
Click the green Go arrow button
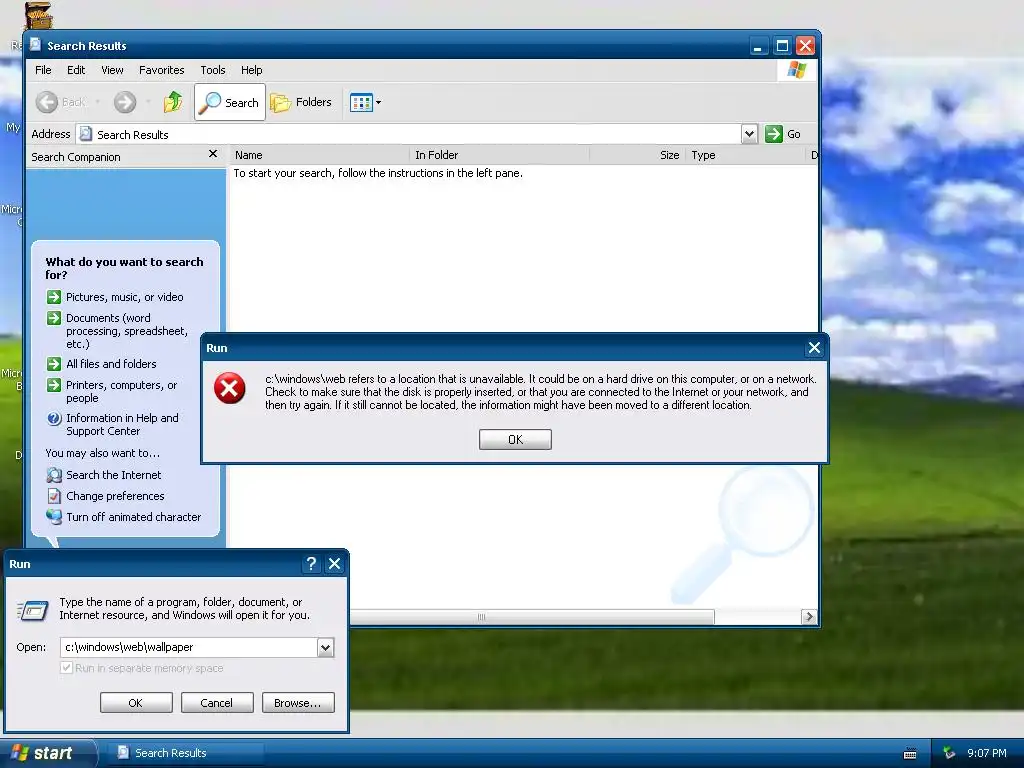774,134
